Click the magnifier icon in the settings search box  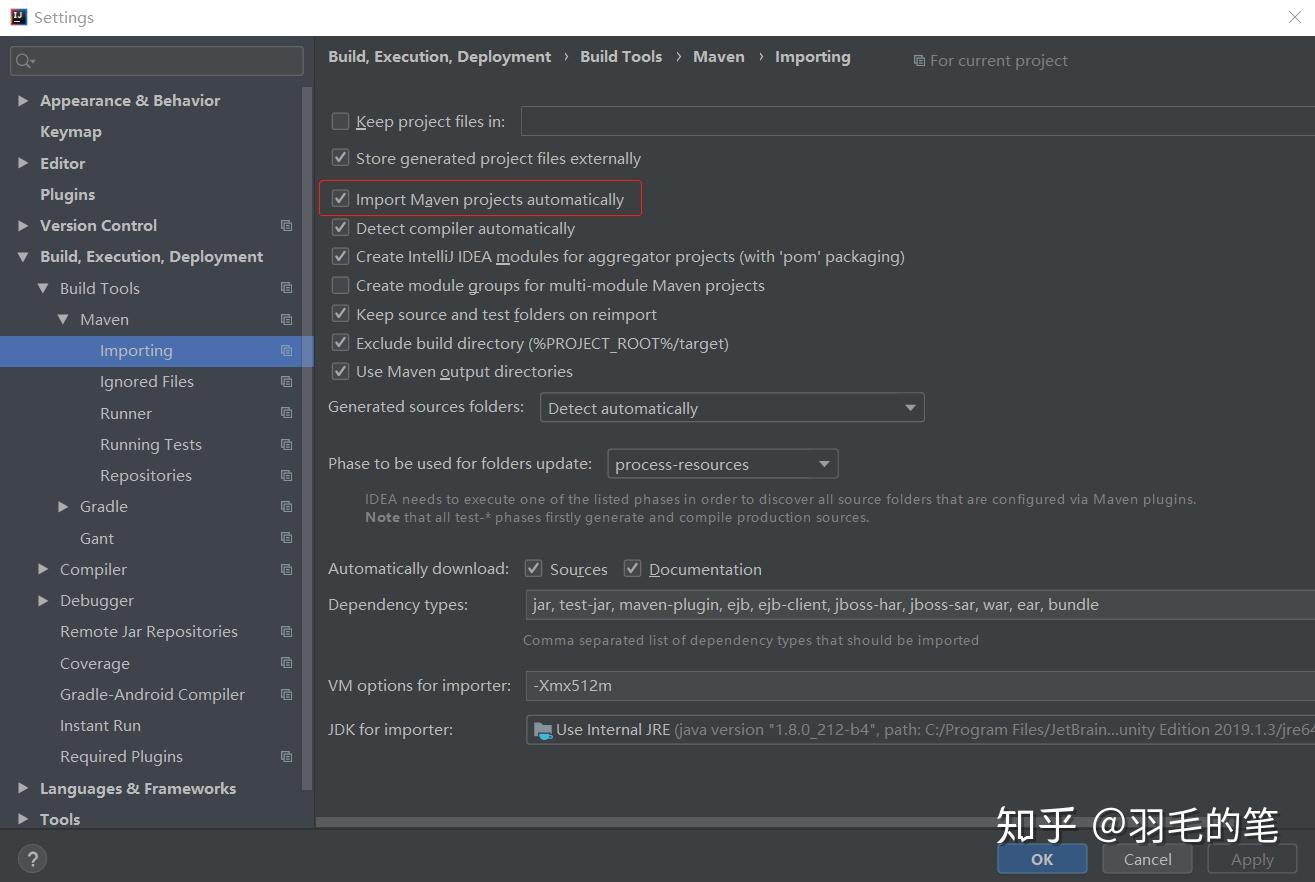tap(24, 61)
